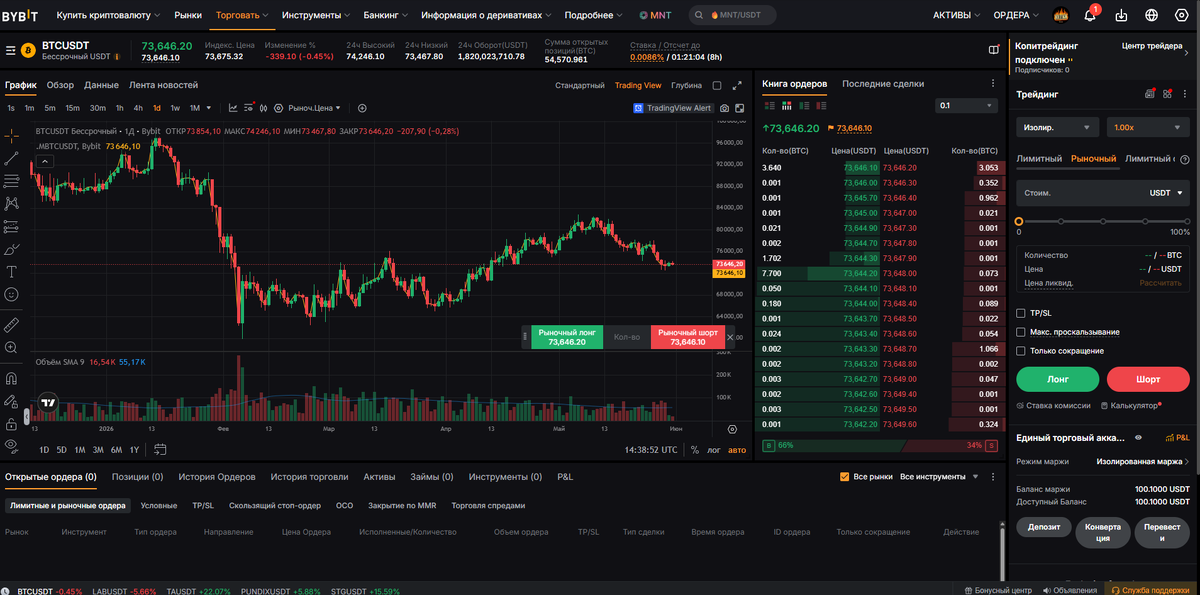Image resolution: width=1200 pixels, height=595 pixels.
Task: Open the notifications bell
Action: click(x=1090, y=15)
